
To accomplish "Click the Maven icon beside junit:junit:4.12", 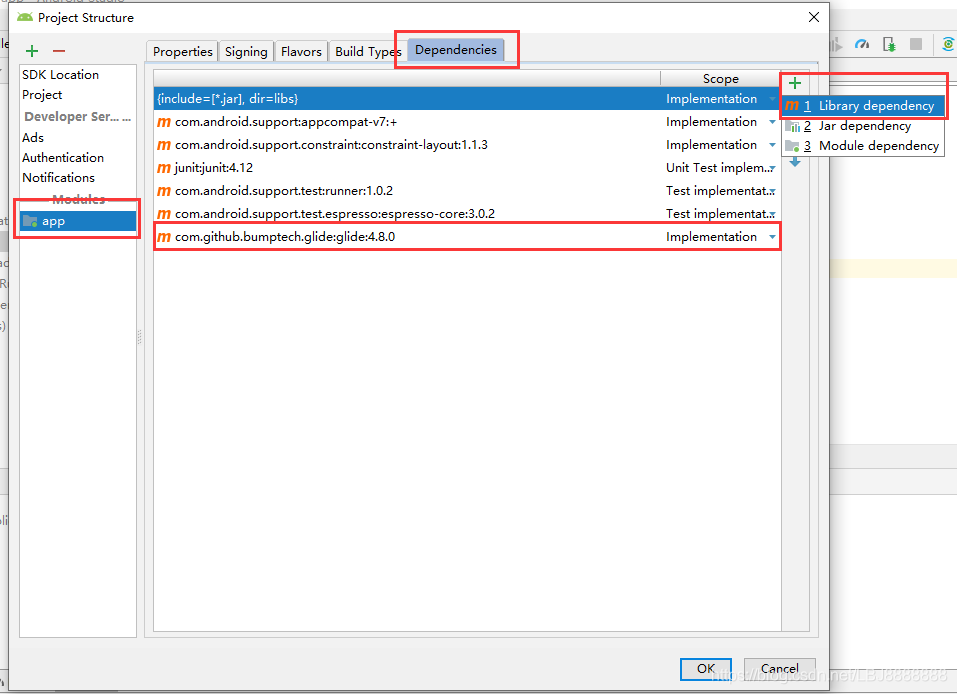I will pos(164,168).
